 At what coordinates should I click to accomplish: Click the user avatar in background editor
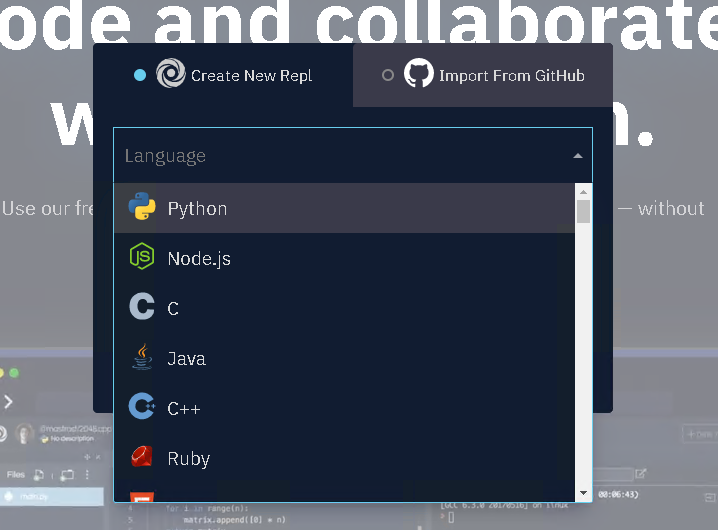[24, 433]
